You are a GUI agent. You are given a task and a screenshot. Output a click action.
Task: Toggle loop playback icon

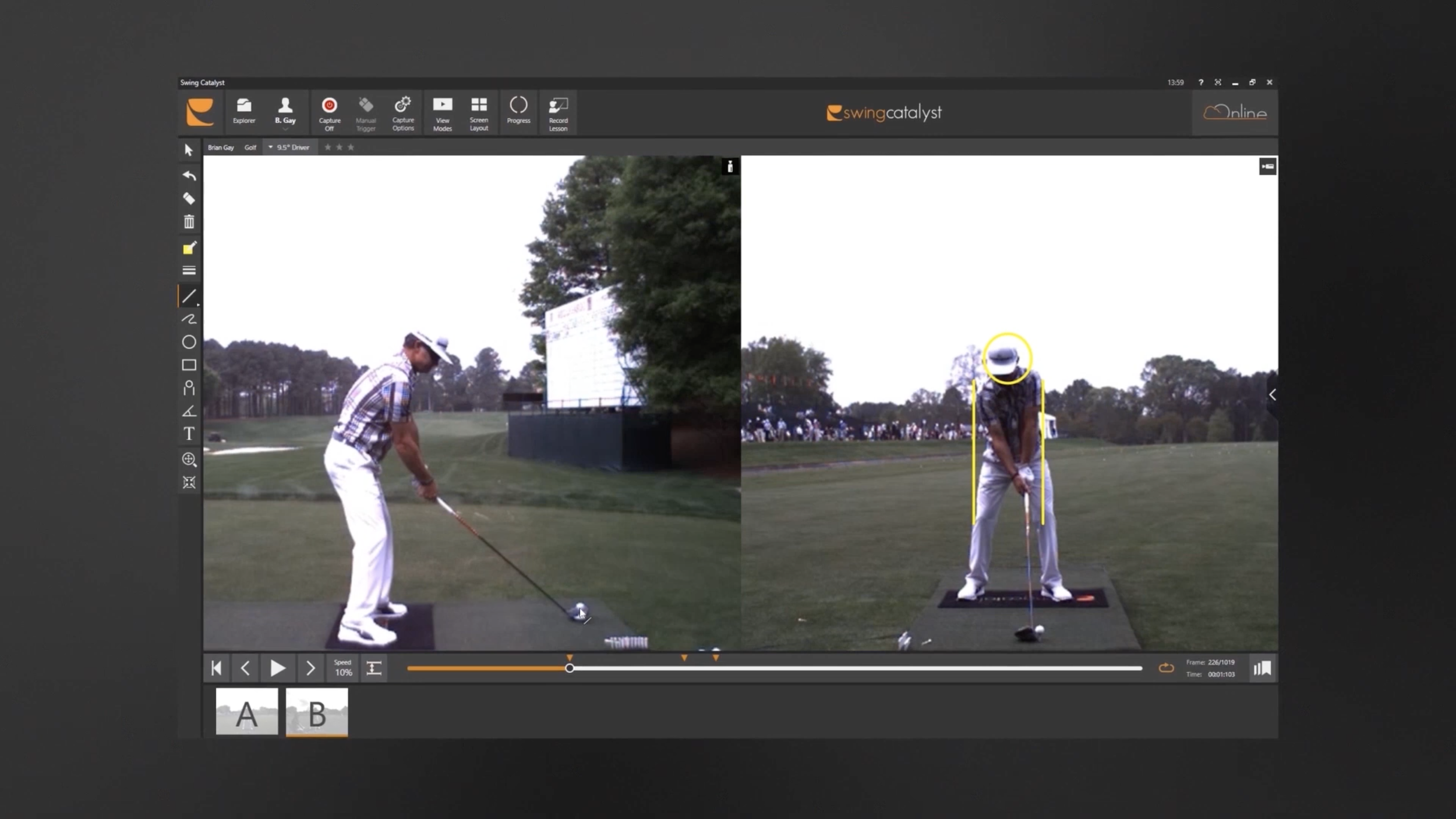pos(1165,668)
